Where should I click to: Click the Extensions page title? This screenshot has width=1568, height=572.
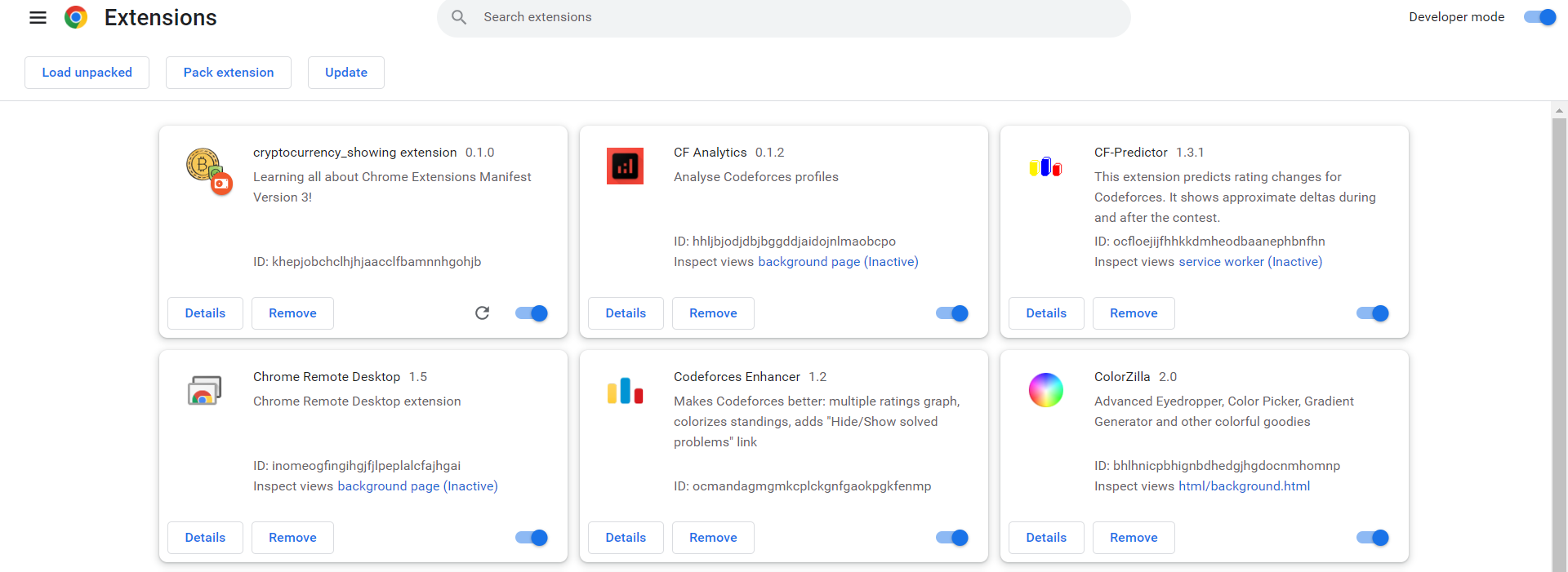(160, 17)
